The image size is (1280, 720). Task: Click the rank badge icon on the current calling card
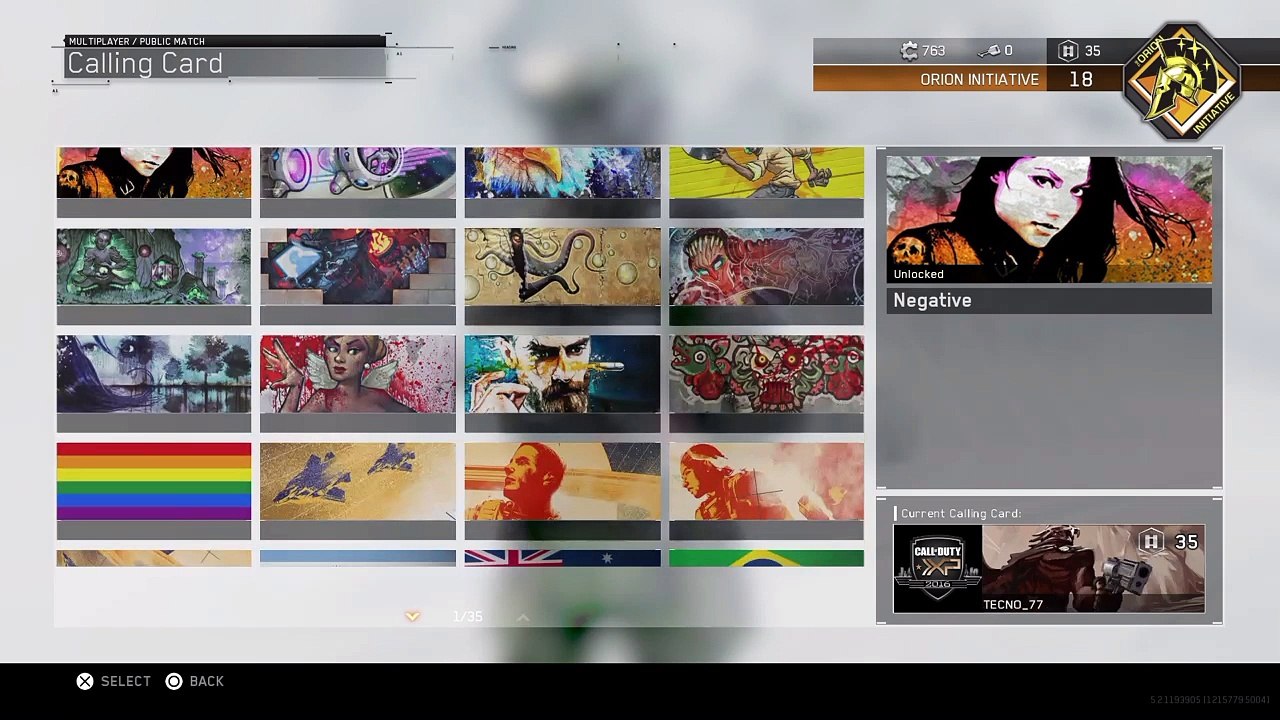pos(1151,542)
